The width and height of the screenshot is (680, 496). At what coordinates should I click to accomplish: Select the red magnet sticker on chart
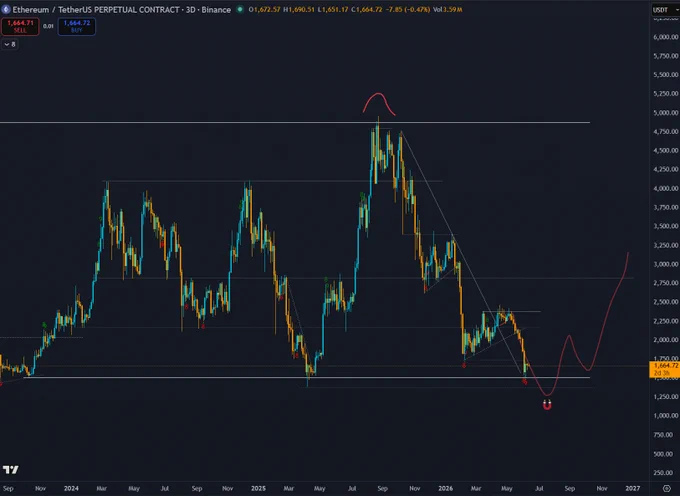click(x=547, y=405)
